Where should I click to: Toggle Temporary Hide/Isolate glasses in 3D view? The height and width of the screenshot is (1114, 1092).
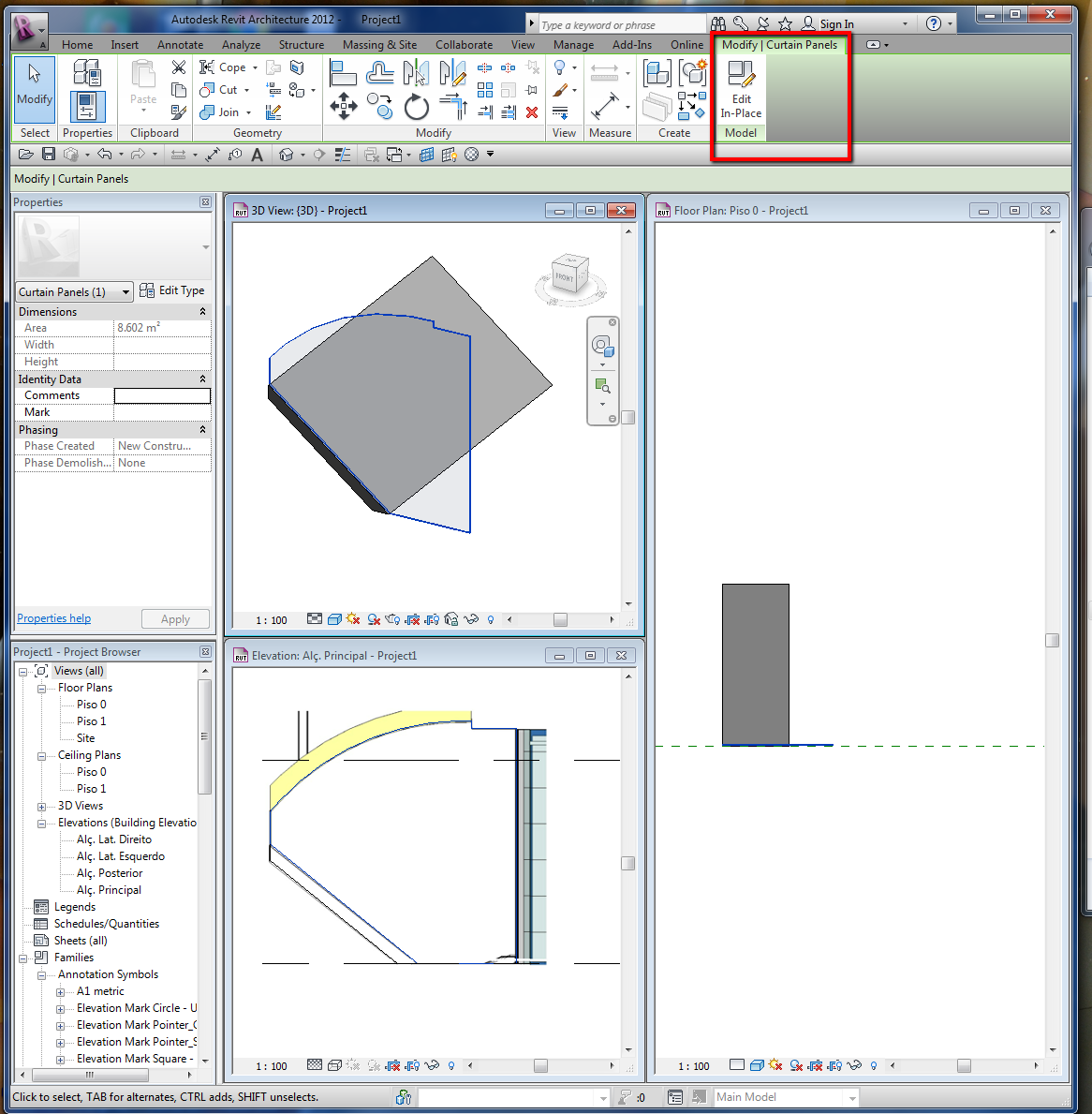coord(470,619)
